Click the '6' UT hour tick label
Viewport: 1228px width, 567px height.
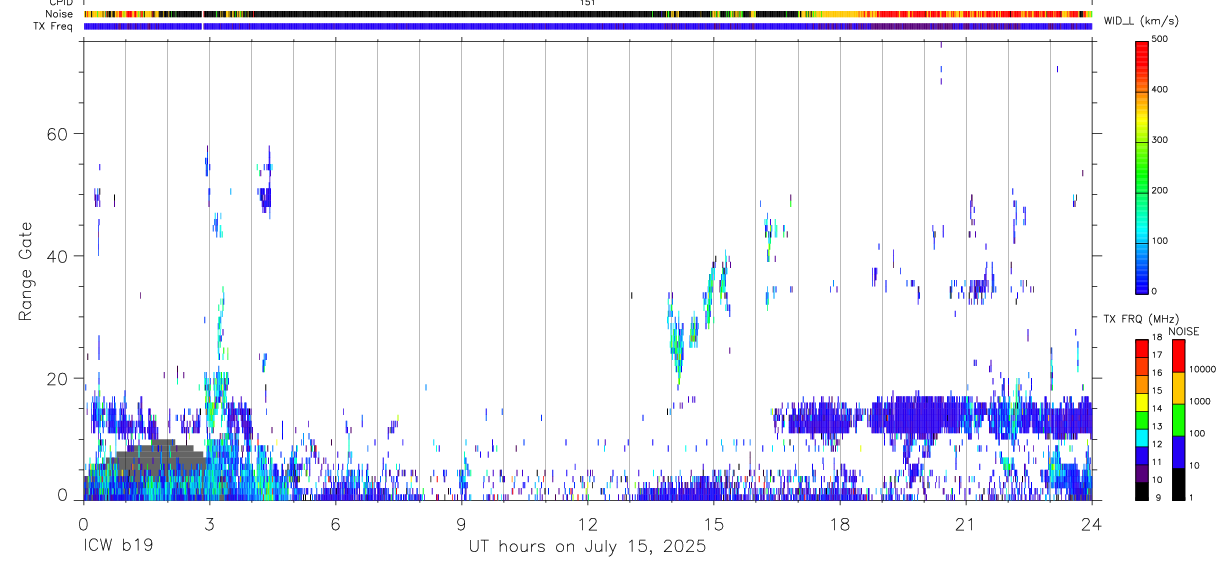335,523
